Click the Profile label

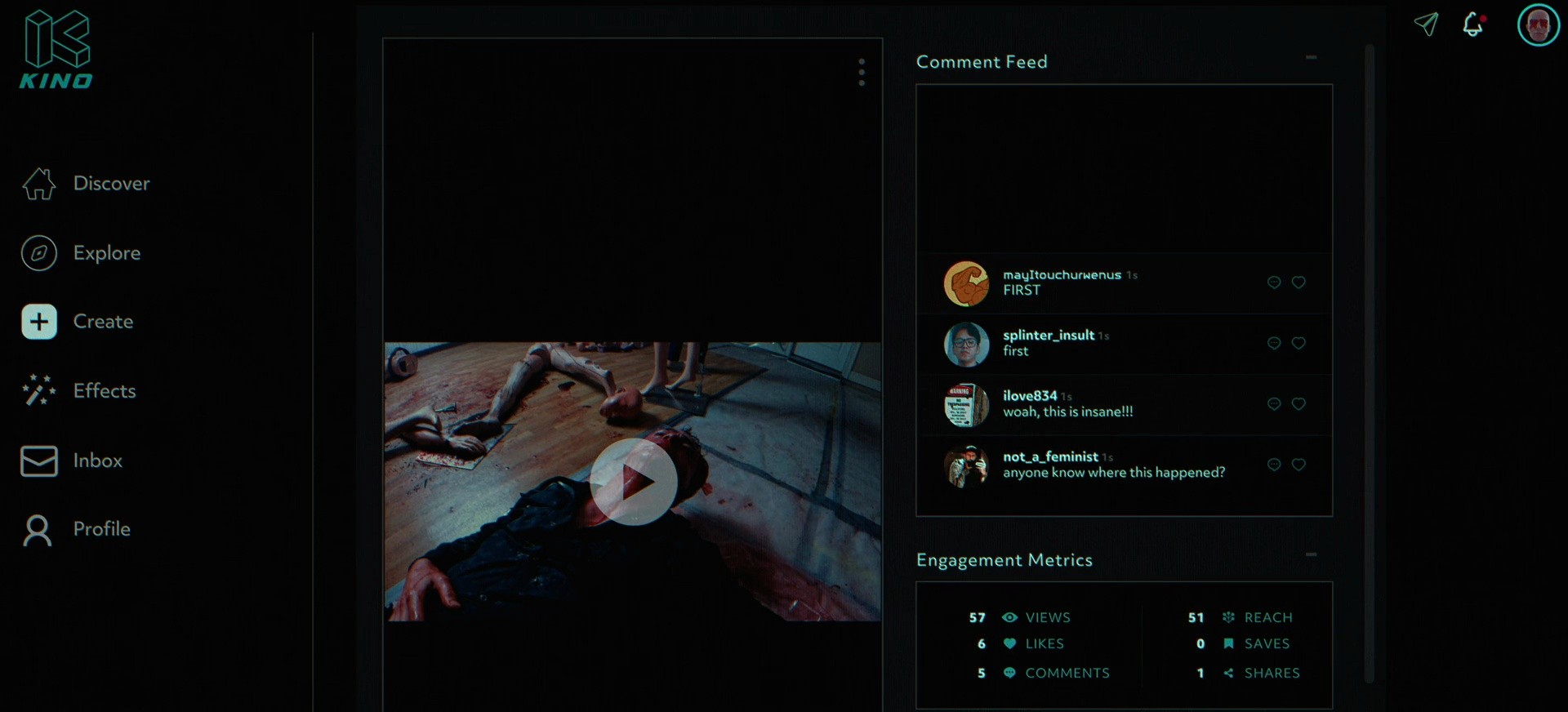pyautogui.click(x=102, y=529)
